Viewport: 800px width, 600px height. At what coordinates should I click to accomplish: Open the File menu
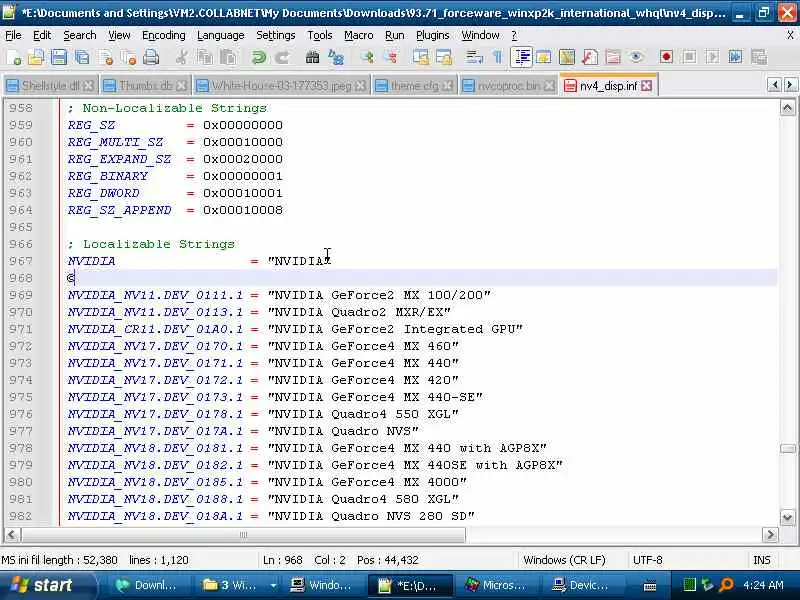(x=13, y=35)
